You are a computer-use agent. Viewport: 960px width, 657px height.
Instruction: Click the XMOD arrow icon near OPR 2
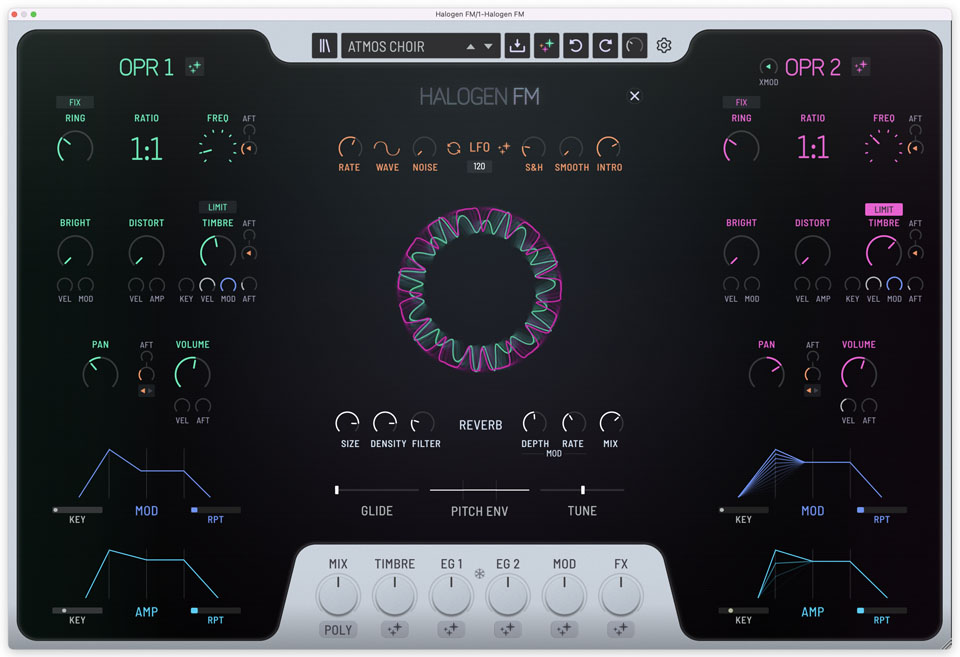[768, 66]
